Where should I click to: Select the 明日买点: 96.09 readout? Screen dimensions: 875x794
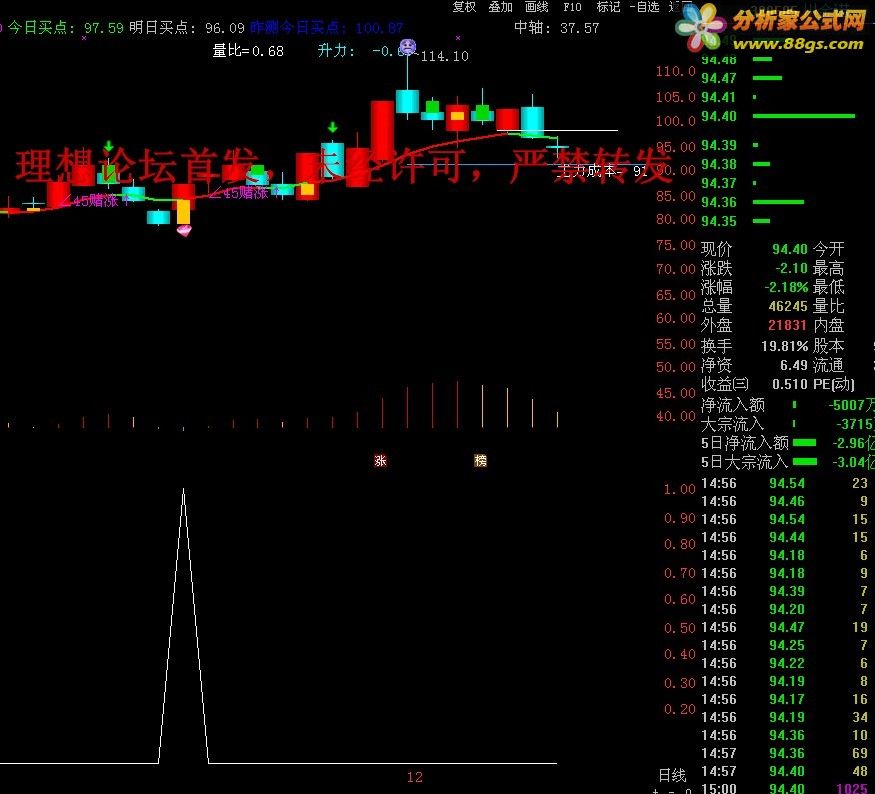186,28
